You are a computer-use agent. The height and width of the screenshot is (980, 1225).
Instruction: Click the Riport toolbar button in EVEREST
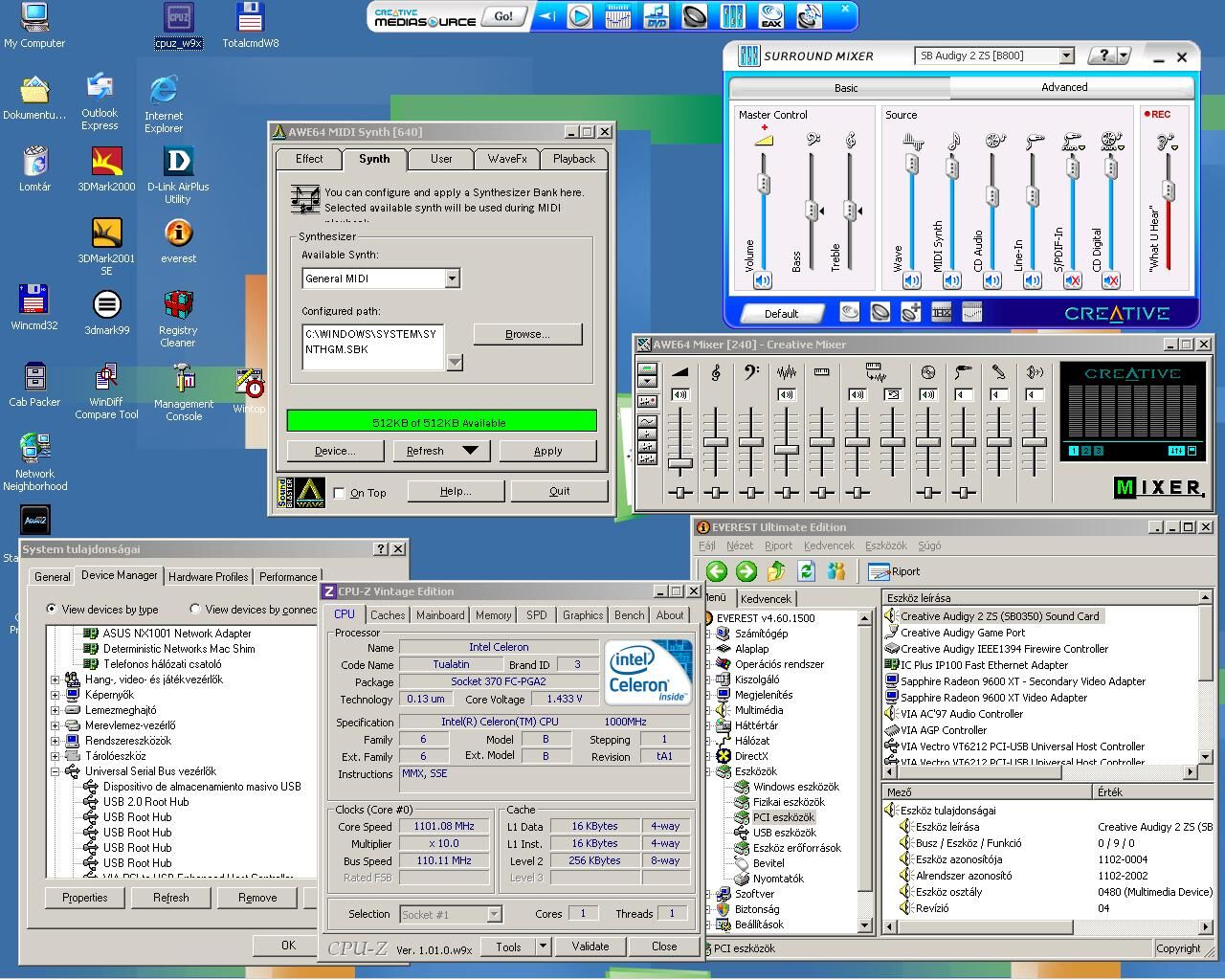pyautogui.click(x=894, y=571)
